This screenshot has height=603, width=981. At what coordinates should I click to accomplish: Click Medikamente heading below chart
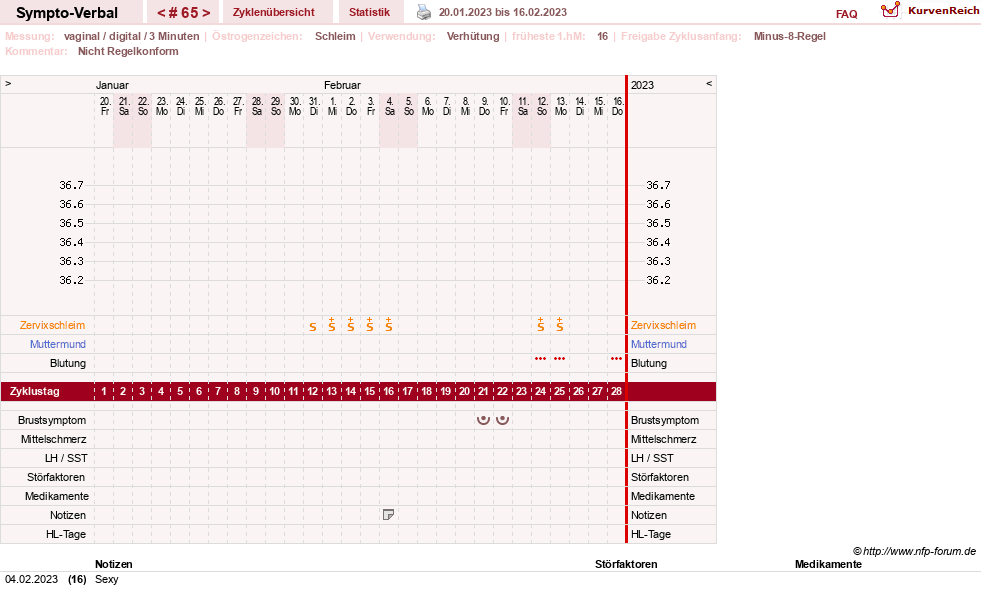[x=828, y=564]
